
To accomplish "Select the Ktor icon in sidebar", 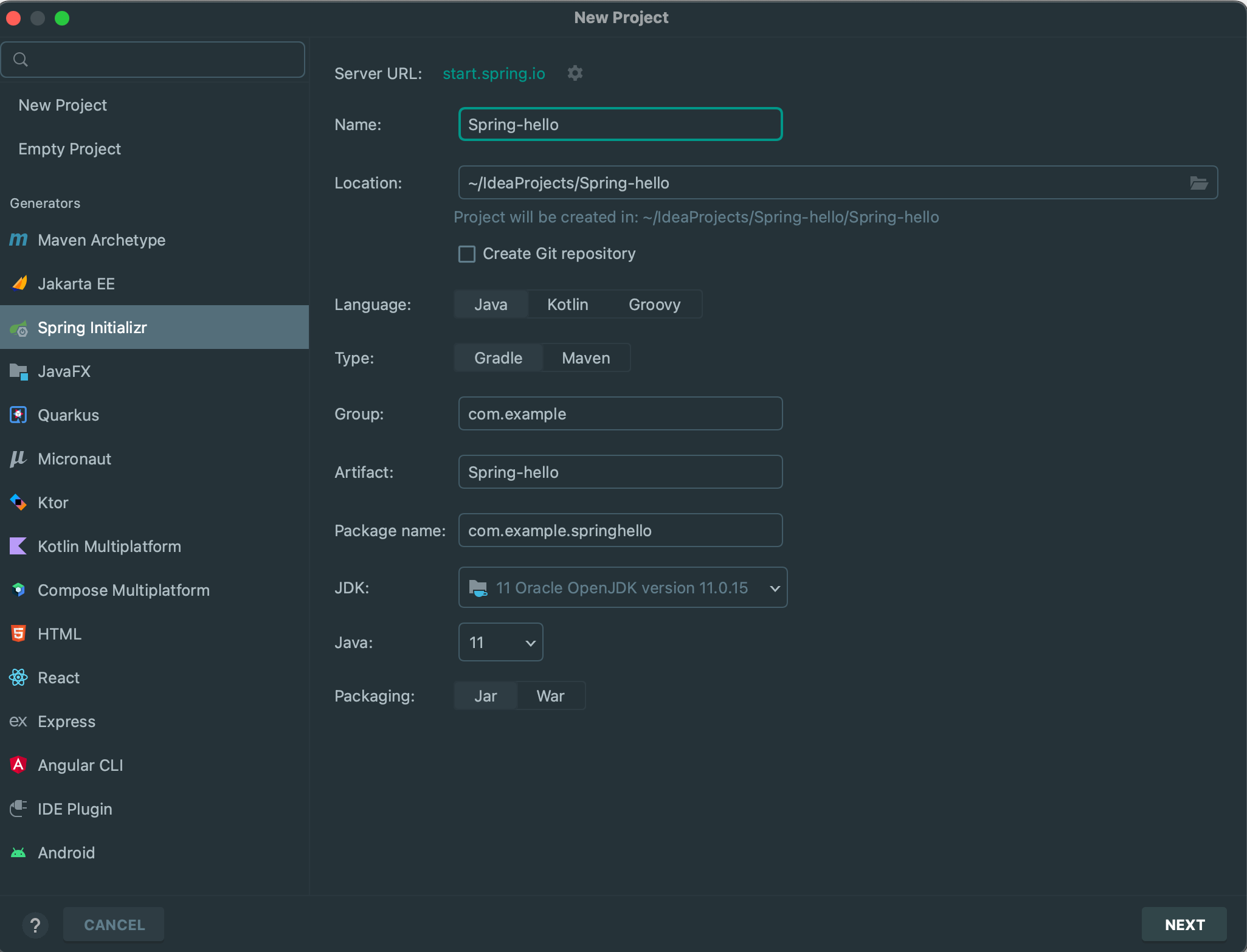I will tap(18, 503).
